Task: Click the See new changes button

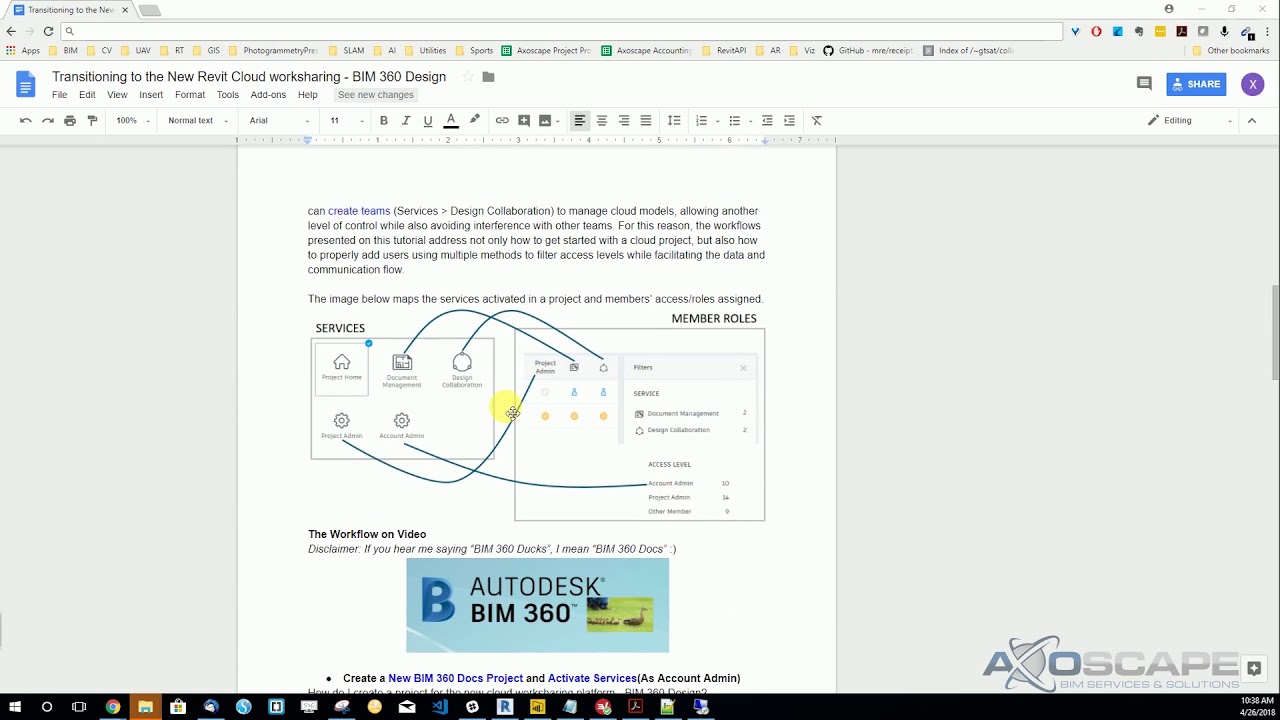Action: pyautogui.click(x=375, y=95)
